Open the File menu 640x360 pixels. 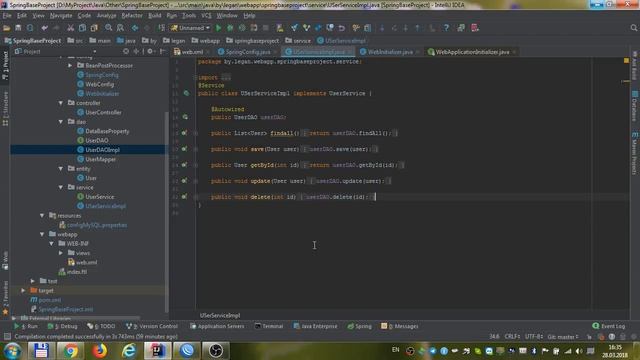coord(7,16)
